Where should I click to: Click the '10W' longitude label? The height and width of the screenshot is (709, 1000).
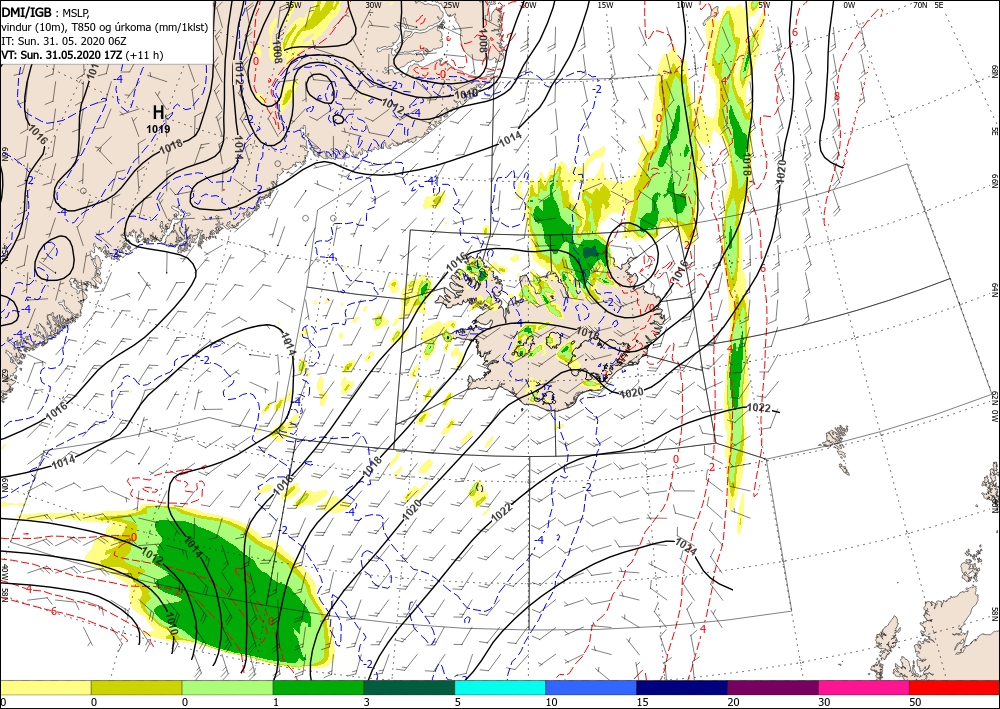click(x=684, y=5)
